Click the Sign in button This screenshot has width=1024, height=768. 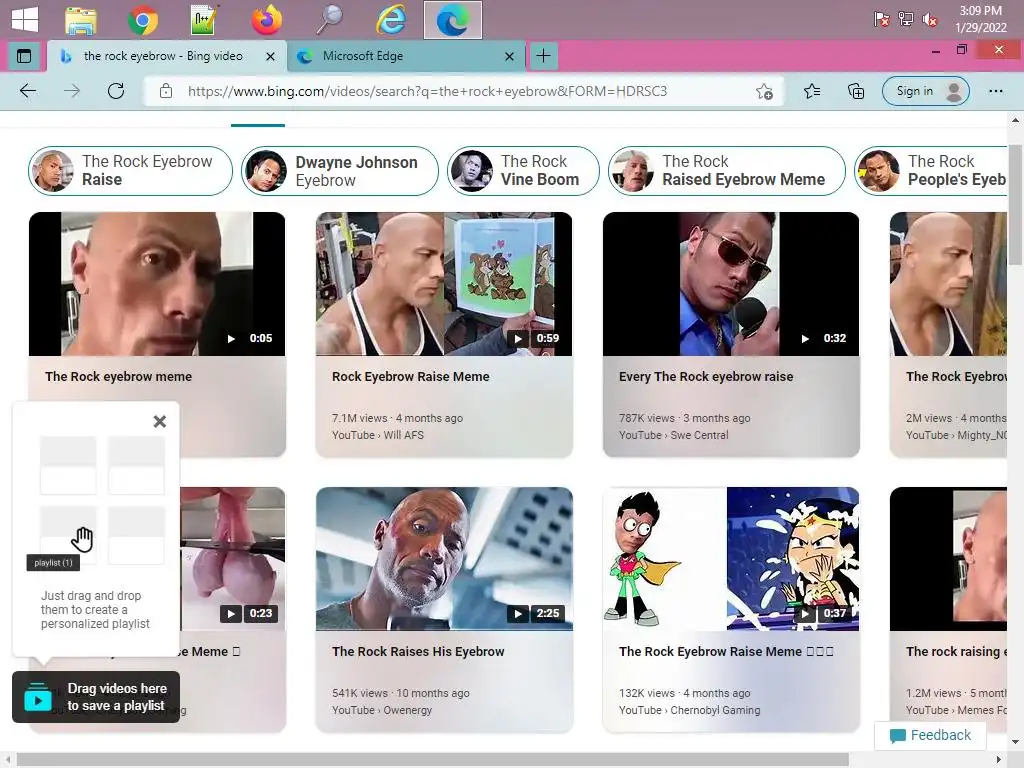click(x=925, y=91)
